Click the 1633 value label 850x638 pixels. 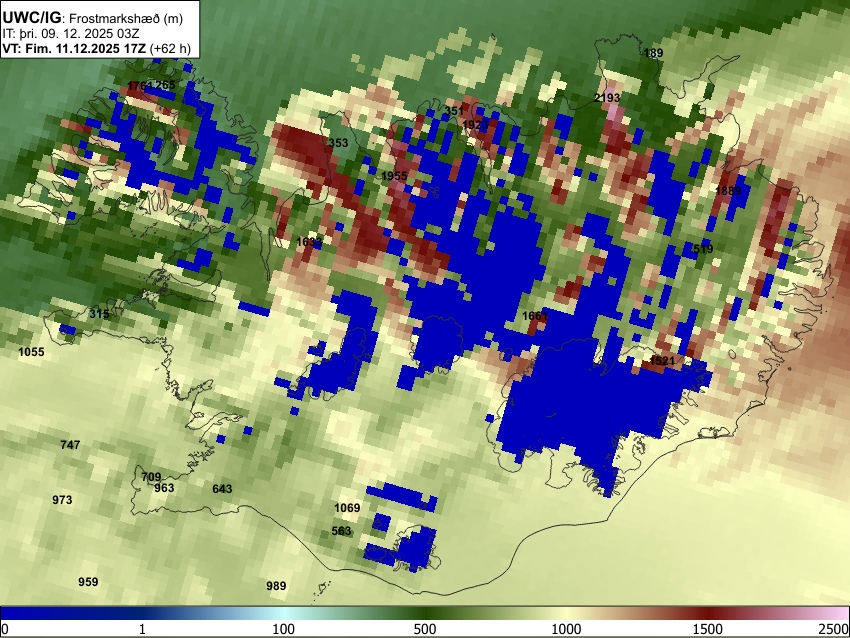click(310, 242)
